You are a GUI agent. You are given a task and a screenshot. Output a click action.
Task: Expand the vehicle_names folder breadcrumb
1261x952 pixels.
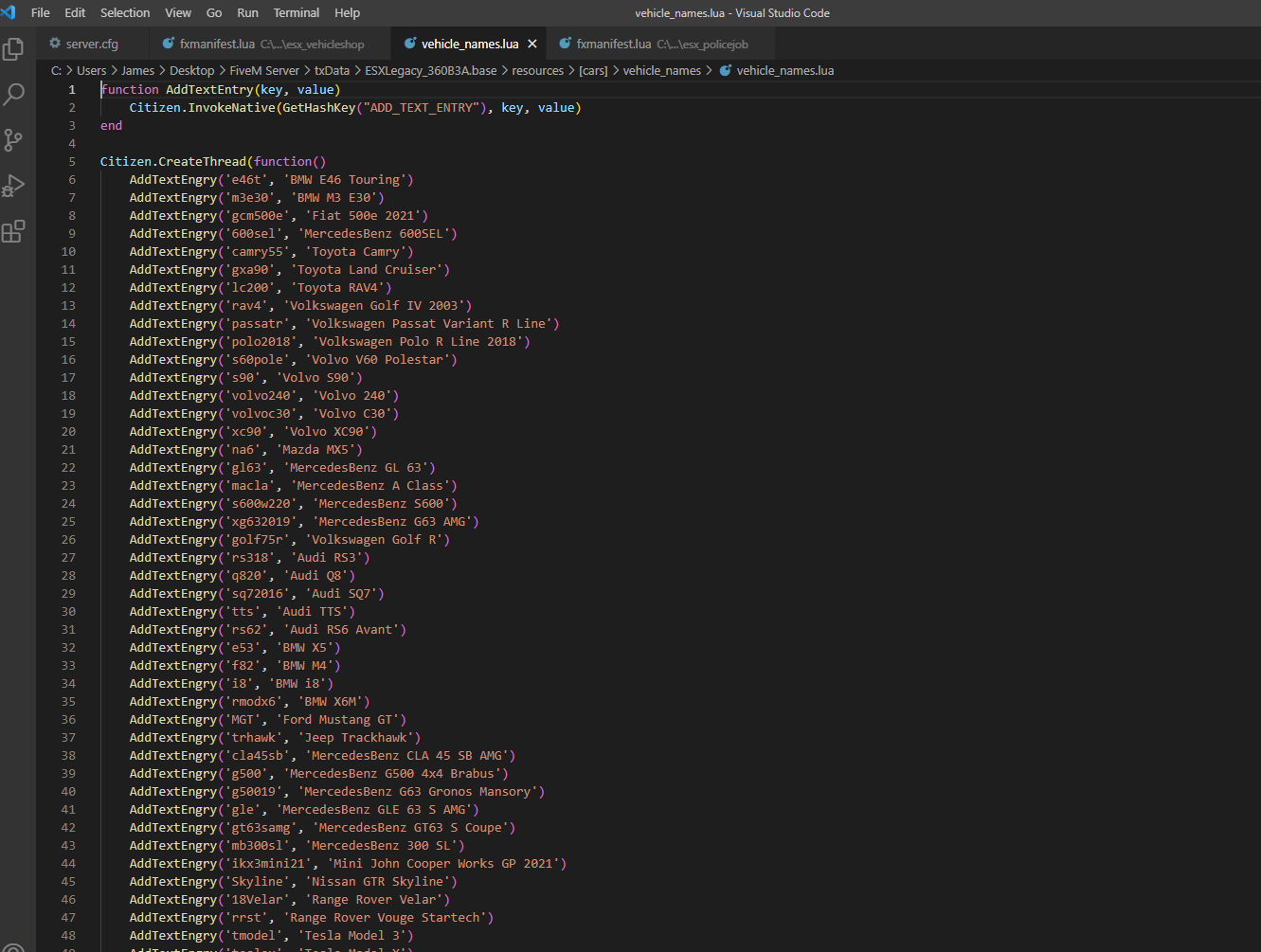coord(662,70)
